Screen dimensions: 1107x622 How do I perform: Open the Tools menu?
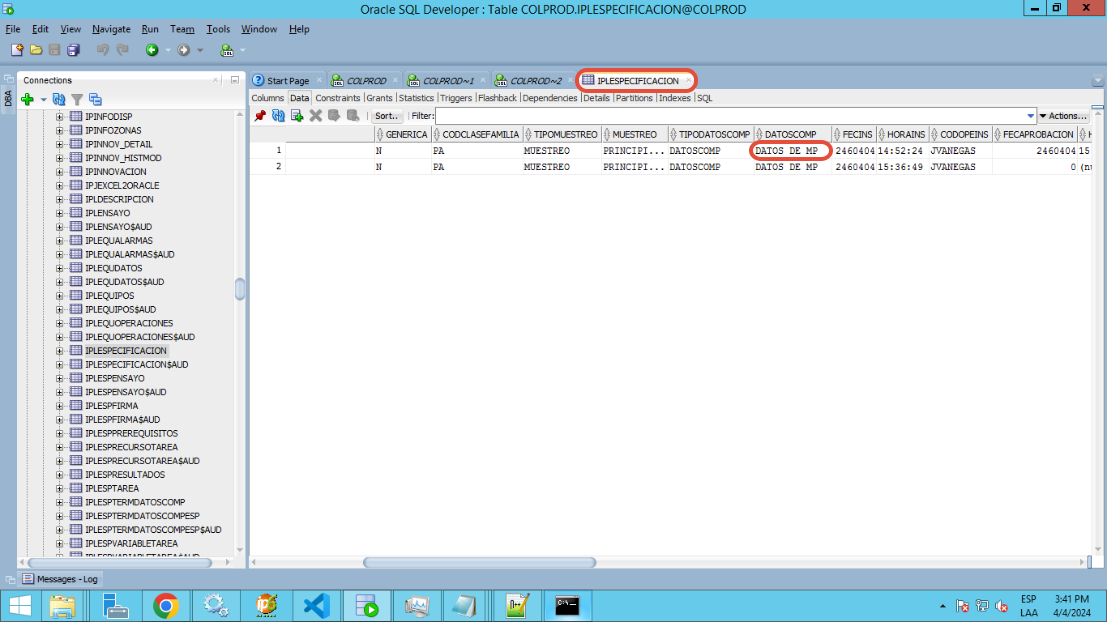tap(217, 29)
